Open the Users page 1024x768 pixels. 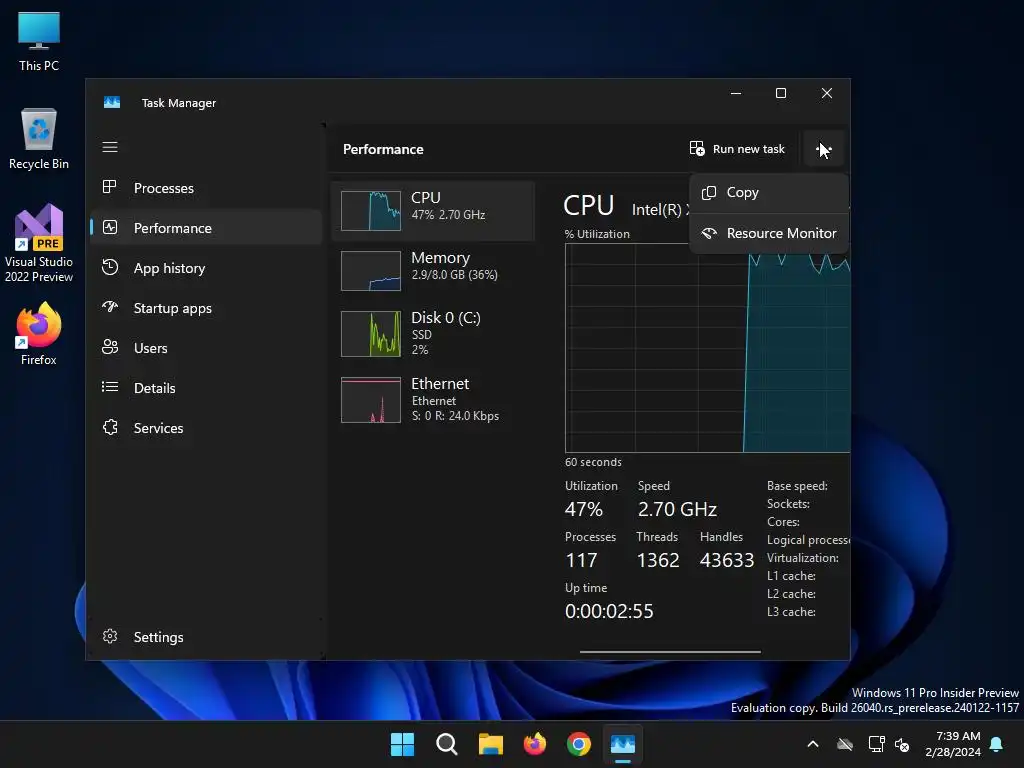coord(206,348)
